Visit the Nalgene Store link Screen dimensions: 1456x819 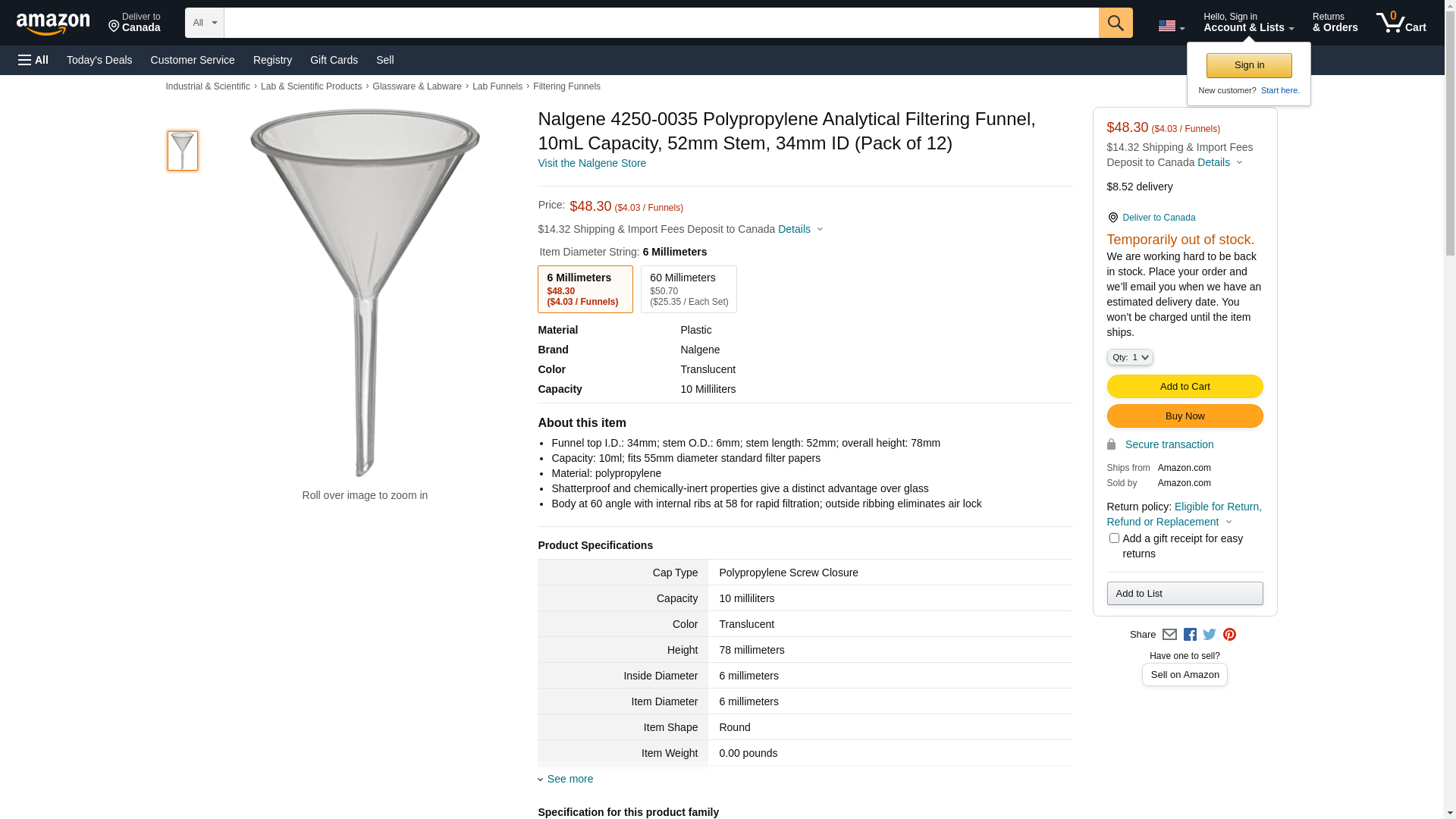tap(591, 163)
